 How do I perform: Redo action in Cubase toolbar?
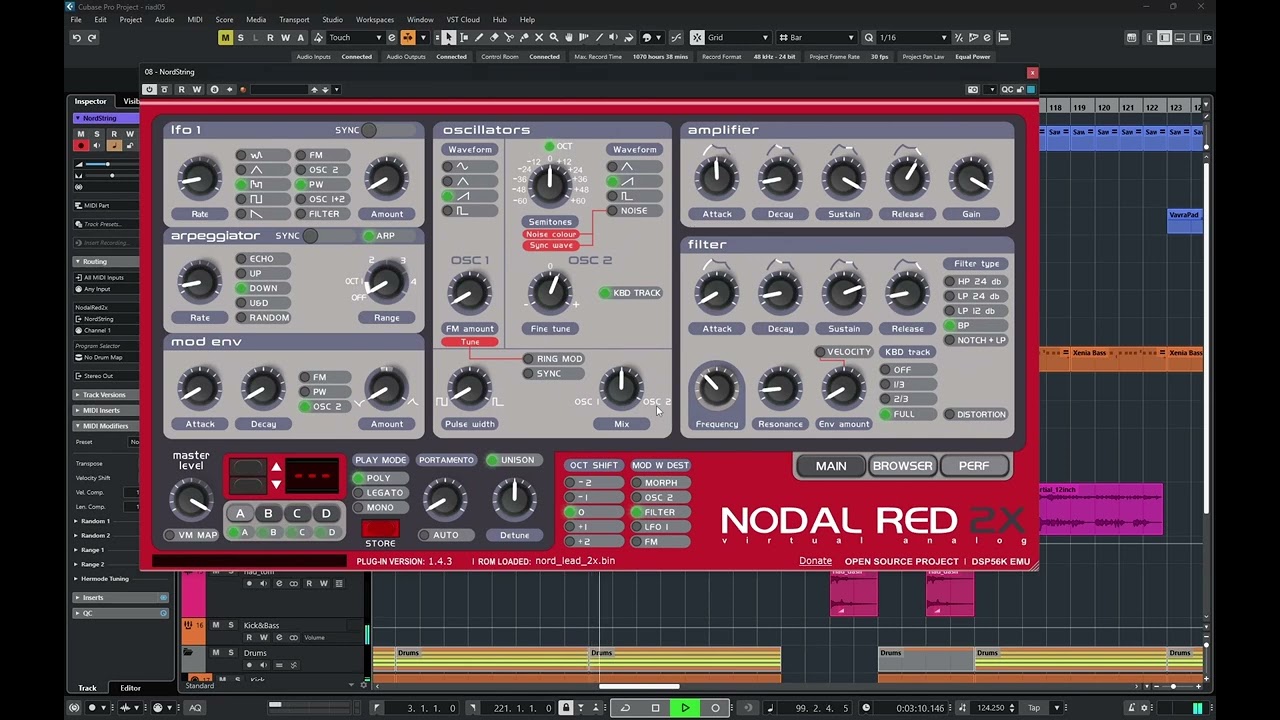click(92, 38)
